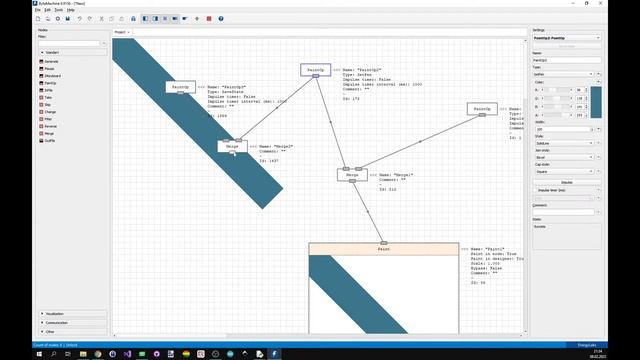Expand the Visualization nodes group

[73, 314]
